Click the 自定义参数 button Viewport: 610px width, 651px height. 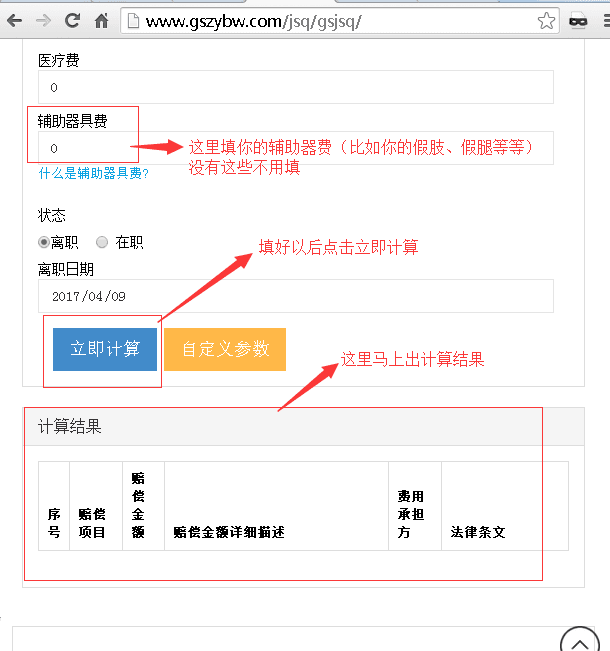[x=225, y=349]
